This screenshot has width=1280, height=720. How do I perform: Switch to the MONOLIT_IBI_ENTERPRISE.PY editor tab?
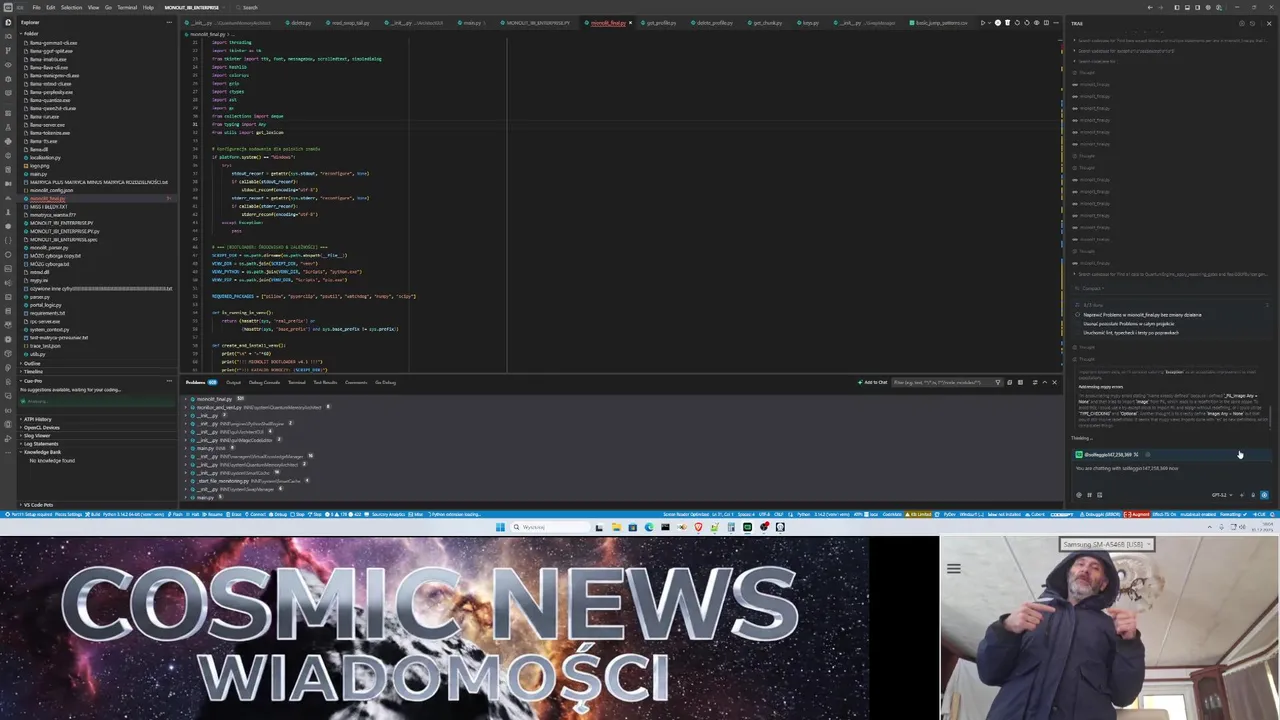click(x=536, y=22)
